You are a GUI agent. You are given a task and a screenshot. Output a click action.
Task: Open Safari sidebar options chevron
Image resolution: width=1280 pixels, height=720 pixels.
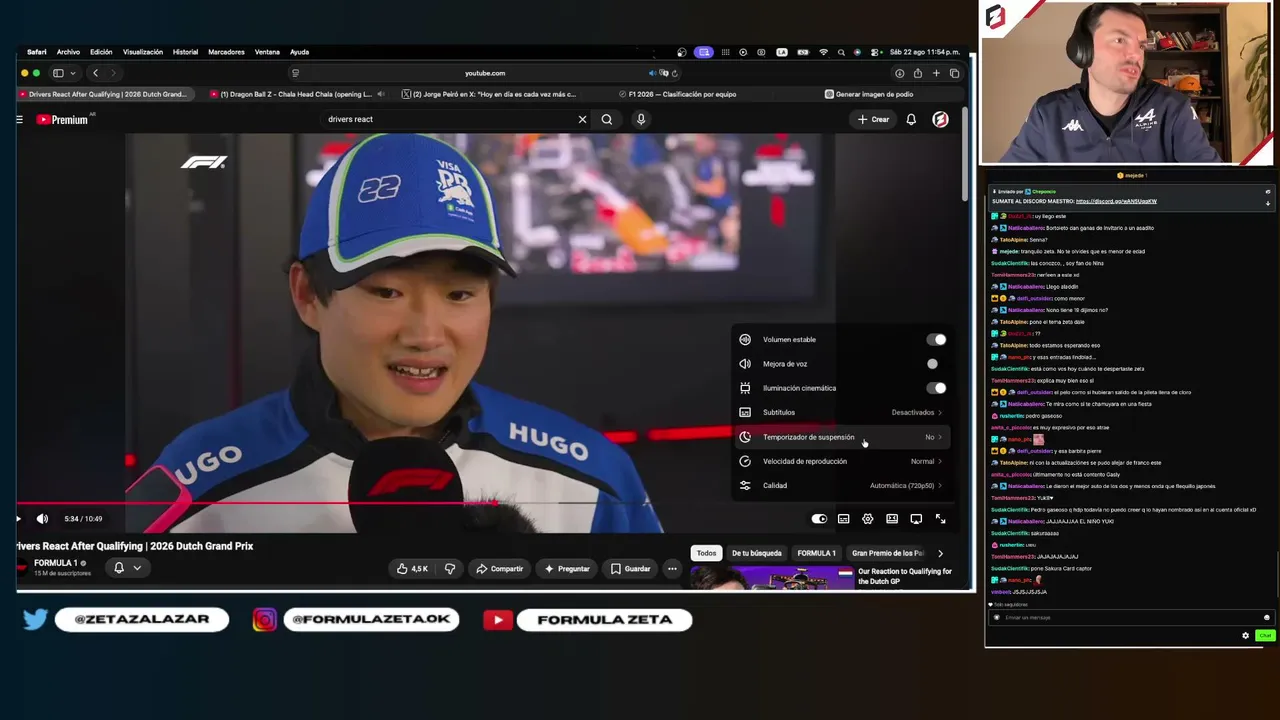pos(72,73)
